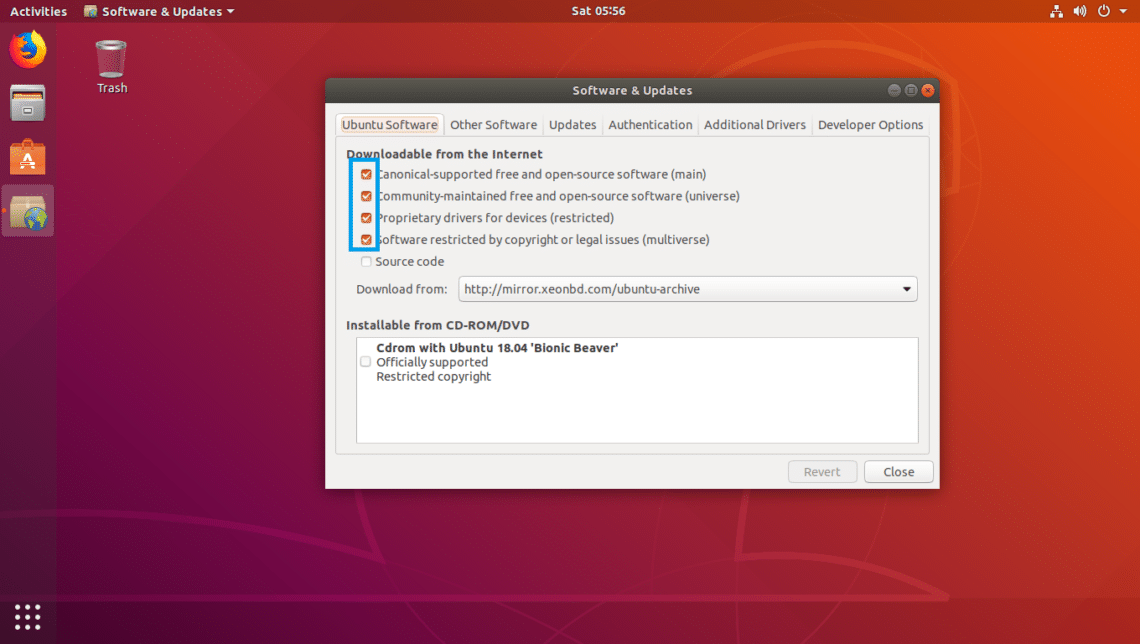This screenshot has width=1140, height=644.
Task: Click the Revert button
Action: click(x=822, y=472)
